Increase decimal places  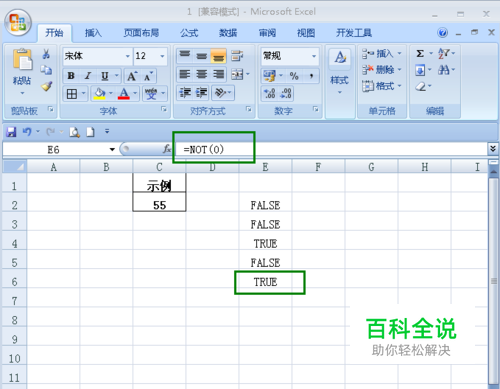(269, 93)
